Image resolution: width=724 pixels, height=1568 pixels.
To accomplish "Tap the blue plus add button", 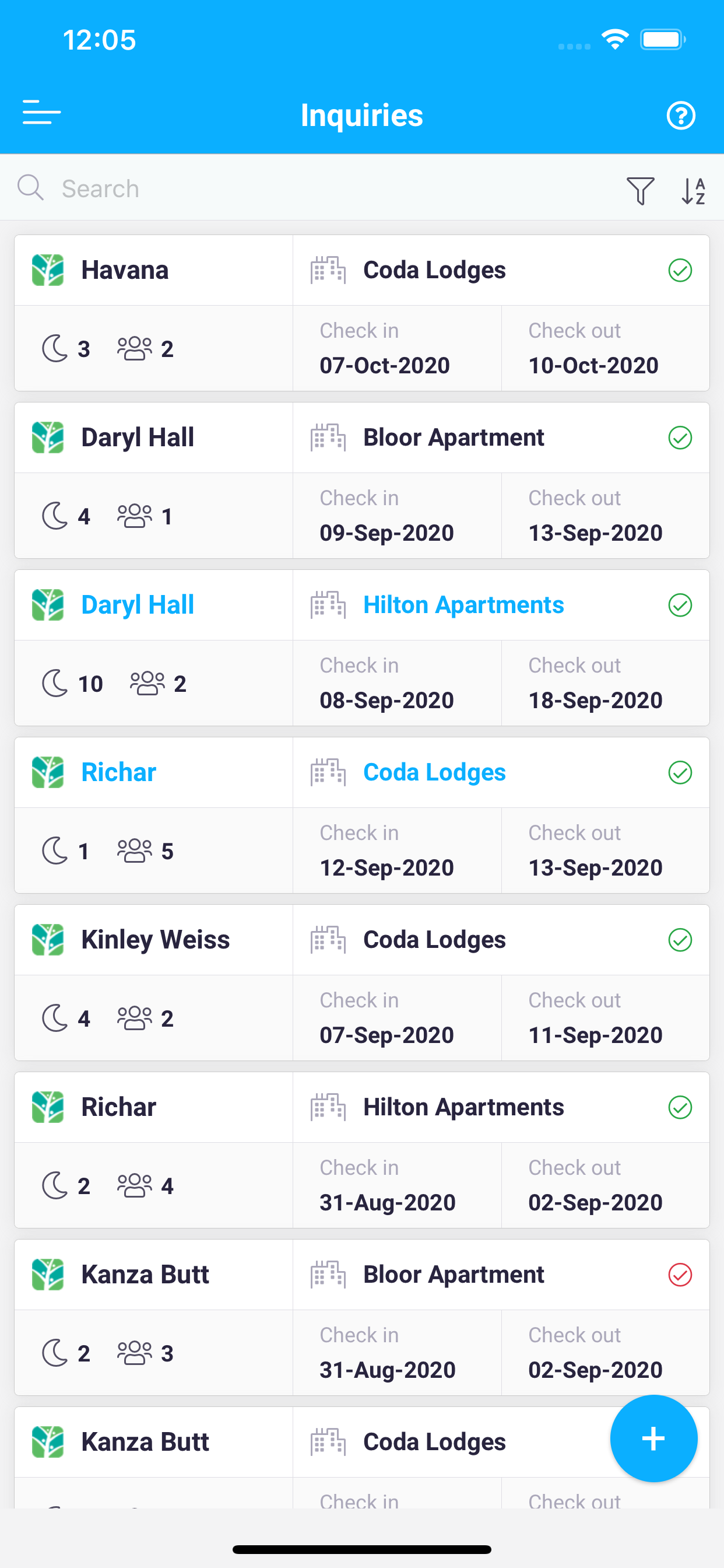I will point(653,1438).
